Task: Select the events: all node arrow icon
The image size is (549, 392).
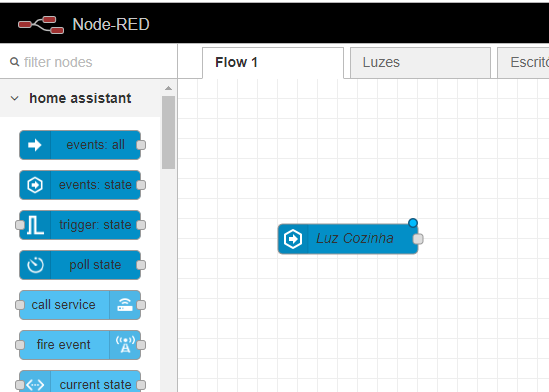Action: pos(35,145)
